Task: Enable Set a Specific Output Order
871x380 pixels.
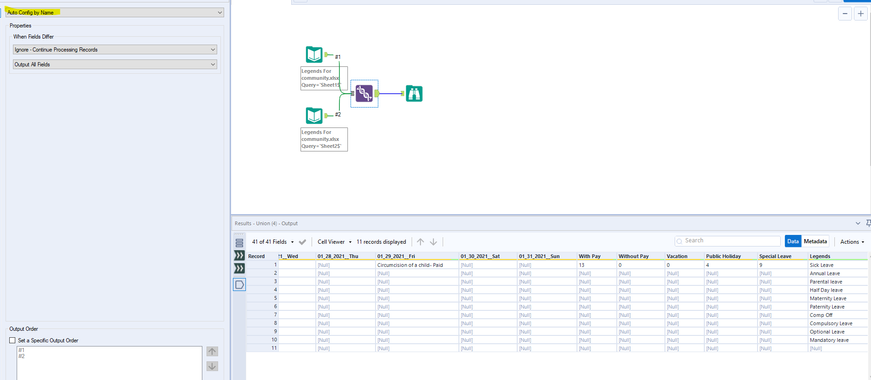Action: tap(12, 340)
